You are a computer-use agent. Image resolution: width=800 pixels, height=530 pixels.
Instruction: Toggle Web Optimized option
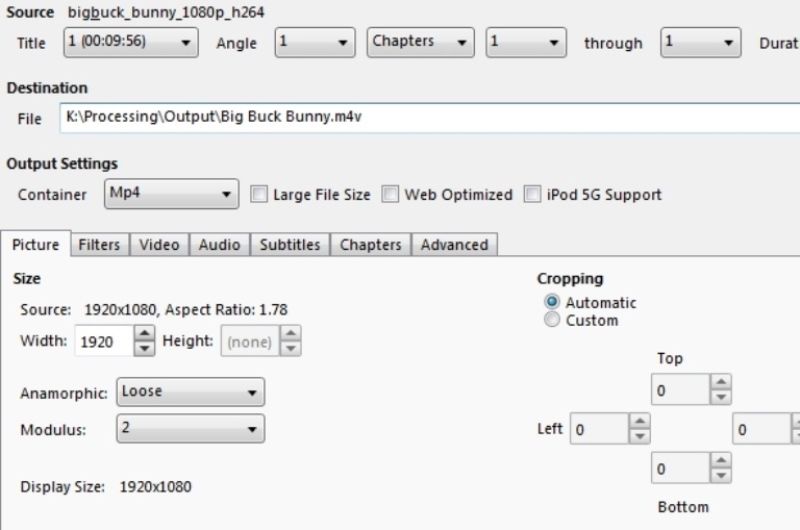(390, 195)
